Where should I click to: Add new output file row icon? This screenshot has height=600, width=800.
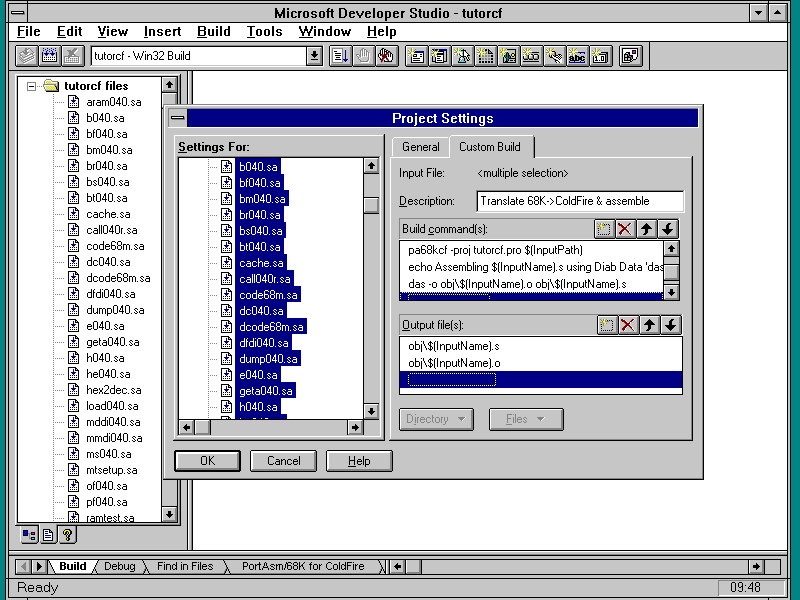point(606,325)
